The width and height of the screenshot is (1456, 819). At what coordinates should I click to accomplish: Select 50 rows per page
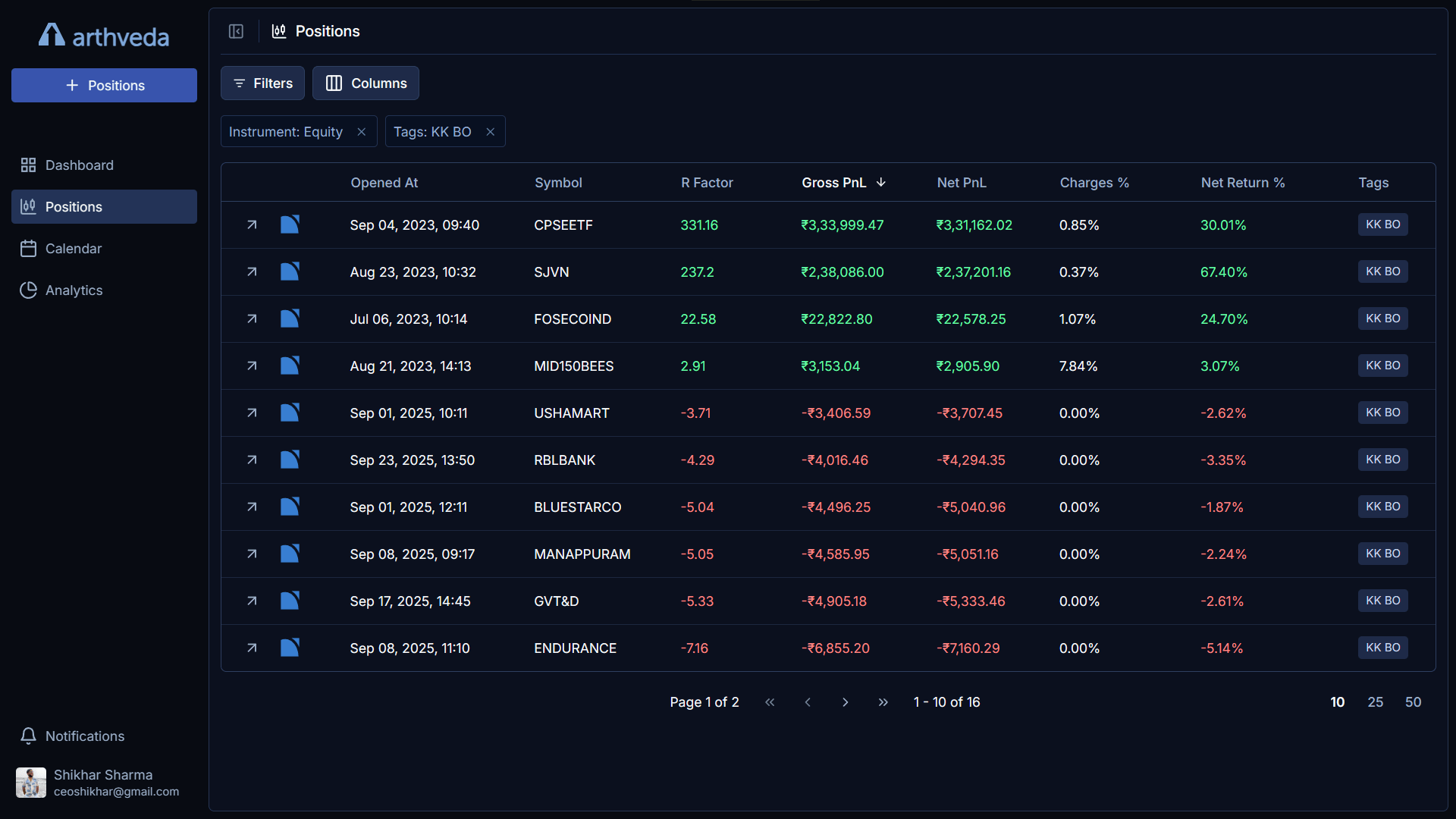coord(1413,701)
